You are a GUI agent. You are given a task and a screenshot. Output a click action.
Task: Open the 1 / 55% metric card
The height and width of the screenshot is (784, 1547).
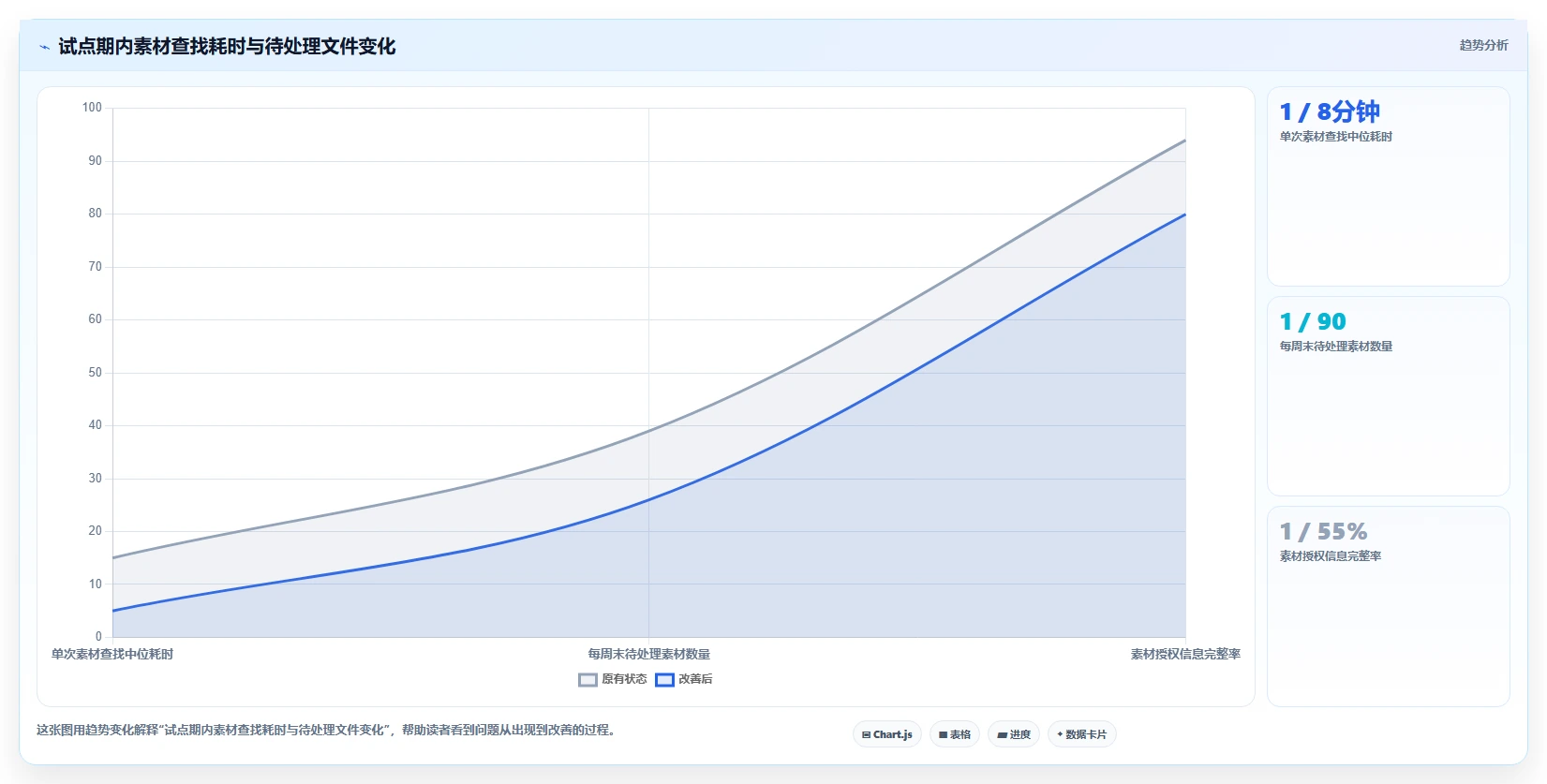tap(1389, 606)
